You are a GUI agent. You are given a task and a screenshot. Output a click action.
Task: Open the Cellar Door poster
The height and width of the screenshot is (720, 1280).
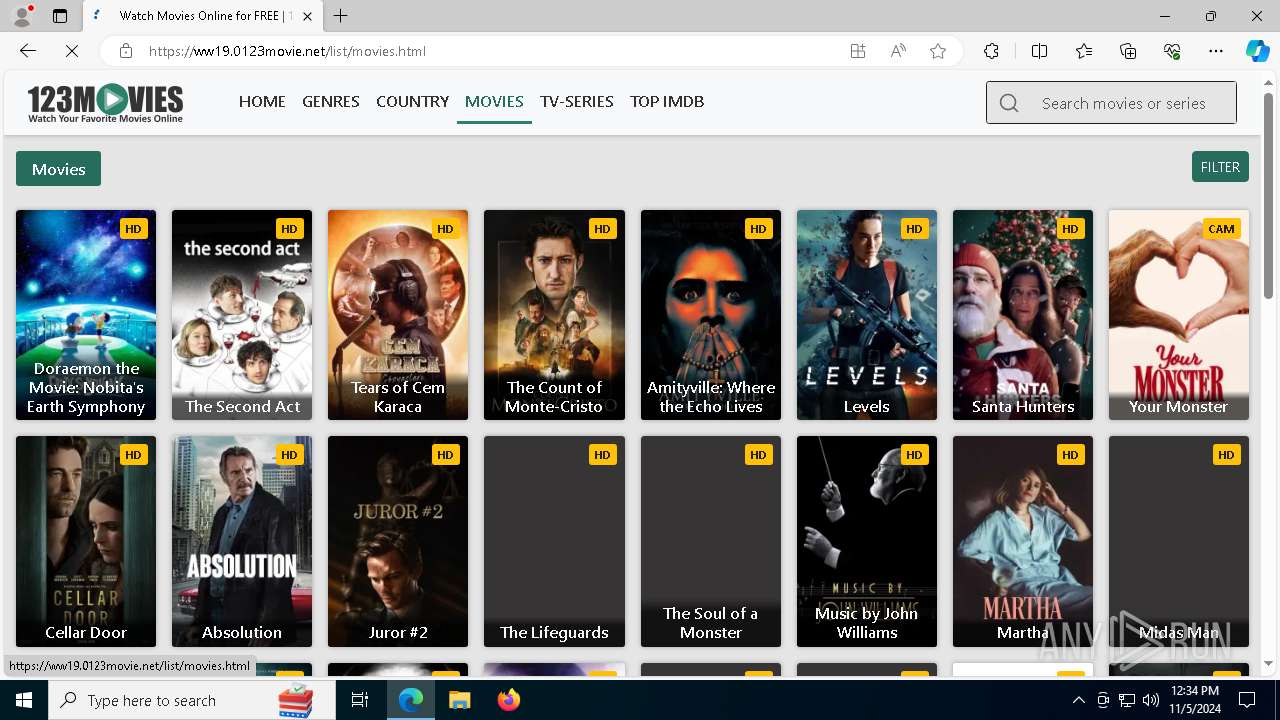86,541
